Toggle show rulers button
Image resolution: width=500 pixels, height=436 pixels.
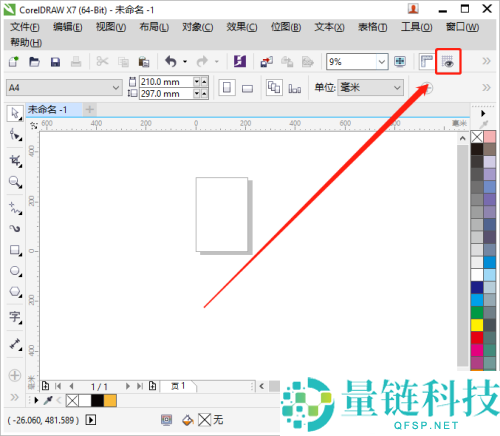(426, 62)
